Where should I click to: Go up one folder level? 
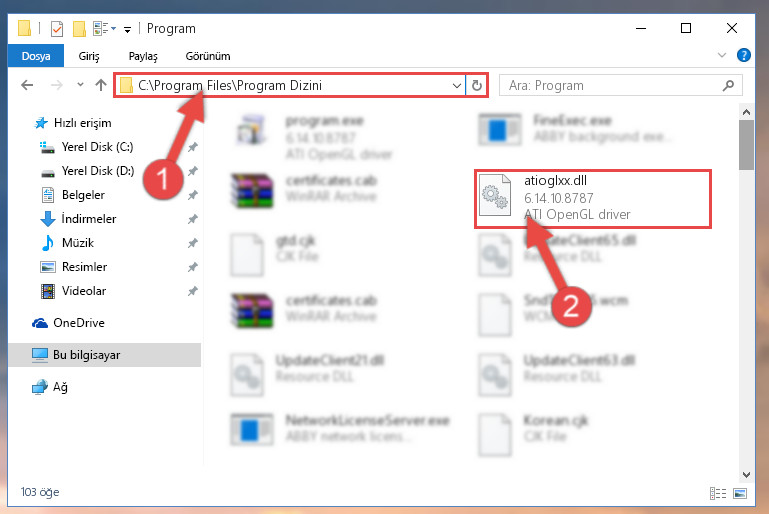coord(101,85)
